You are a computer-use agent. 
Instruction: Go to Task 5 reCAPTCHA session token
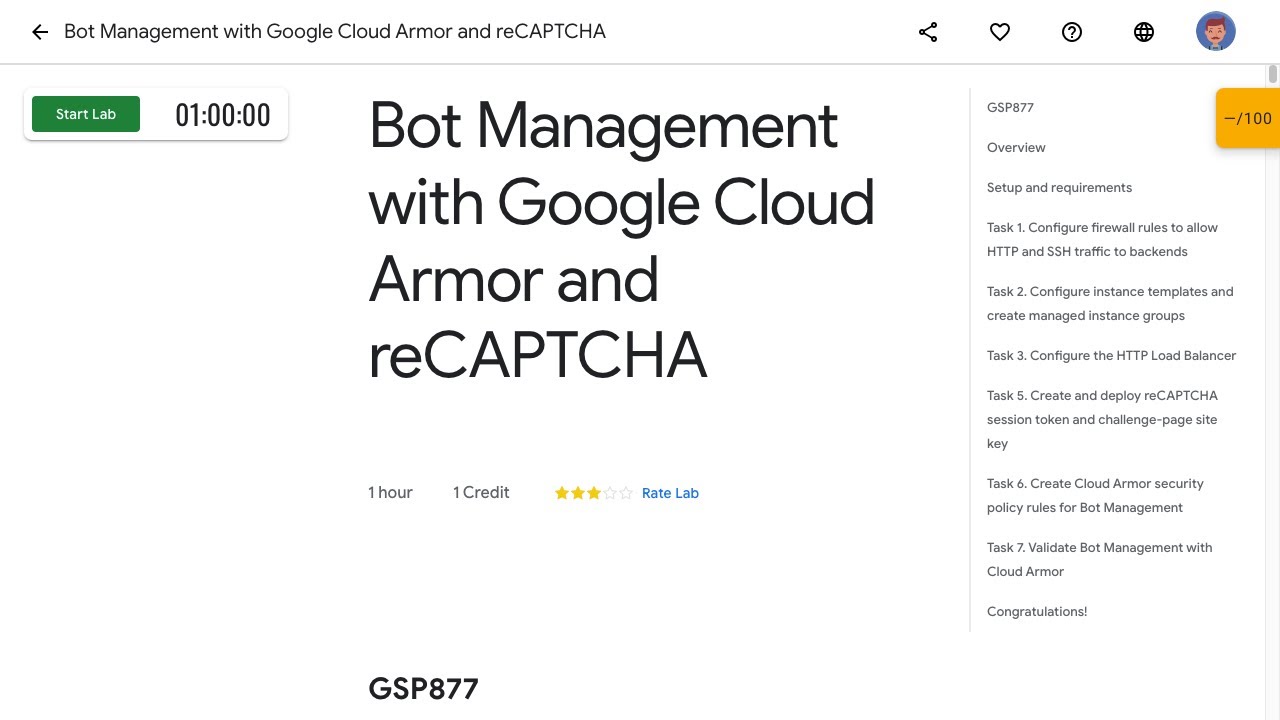1102,419
